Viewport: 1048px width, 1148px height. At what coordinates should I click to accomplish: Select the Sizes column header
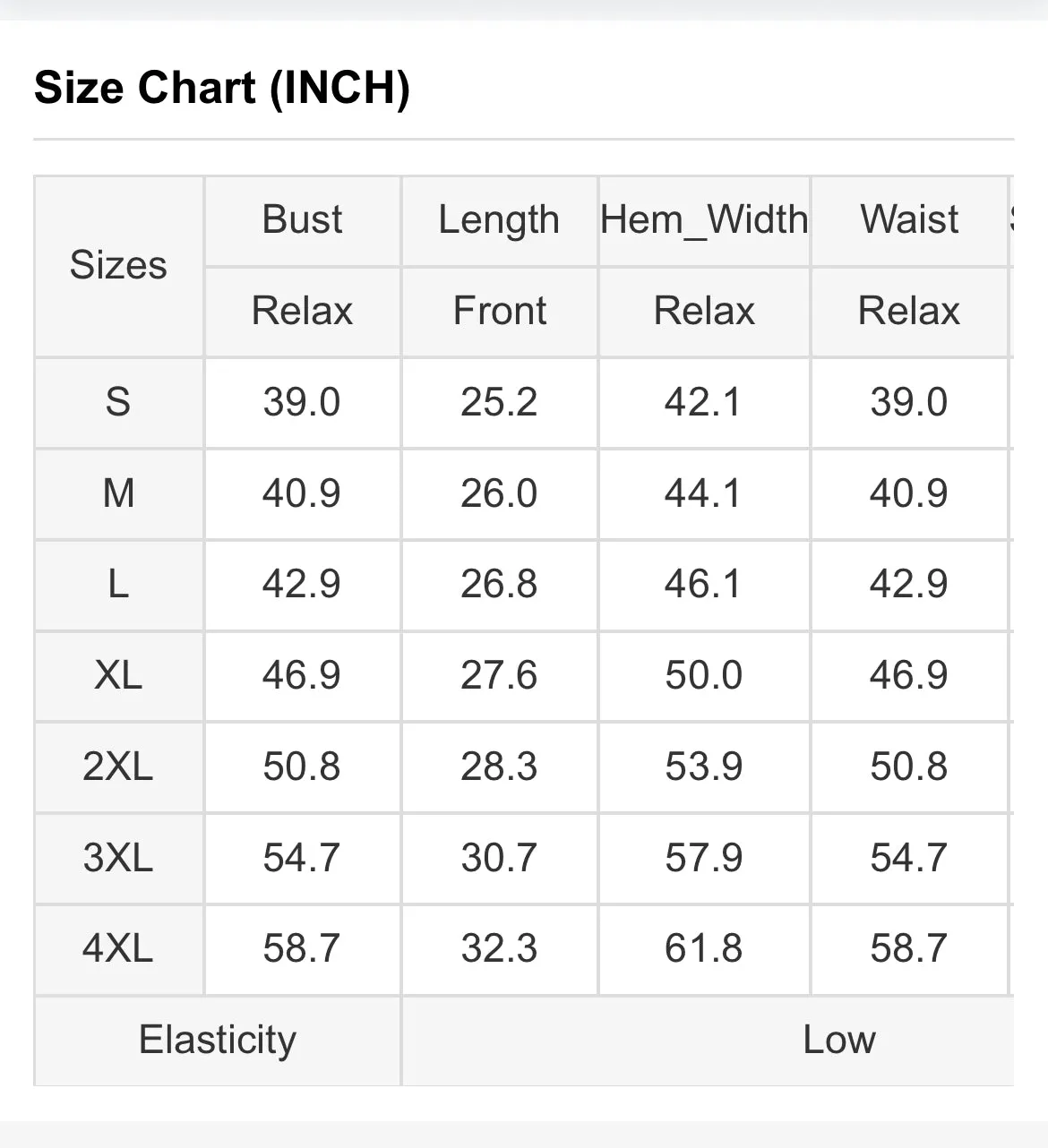pos(118,266)
